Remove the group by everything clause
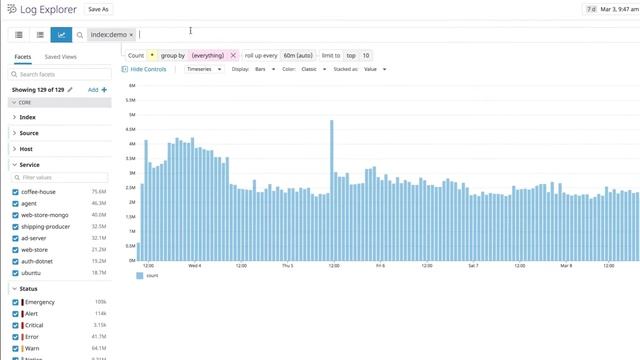Viewport: 640px width, 360px height. 233,56
